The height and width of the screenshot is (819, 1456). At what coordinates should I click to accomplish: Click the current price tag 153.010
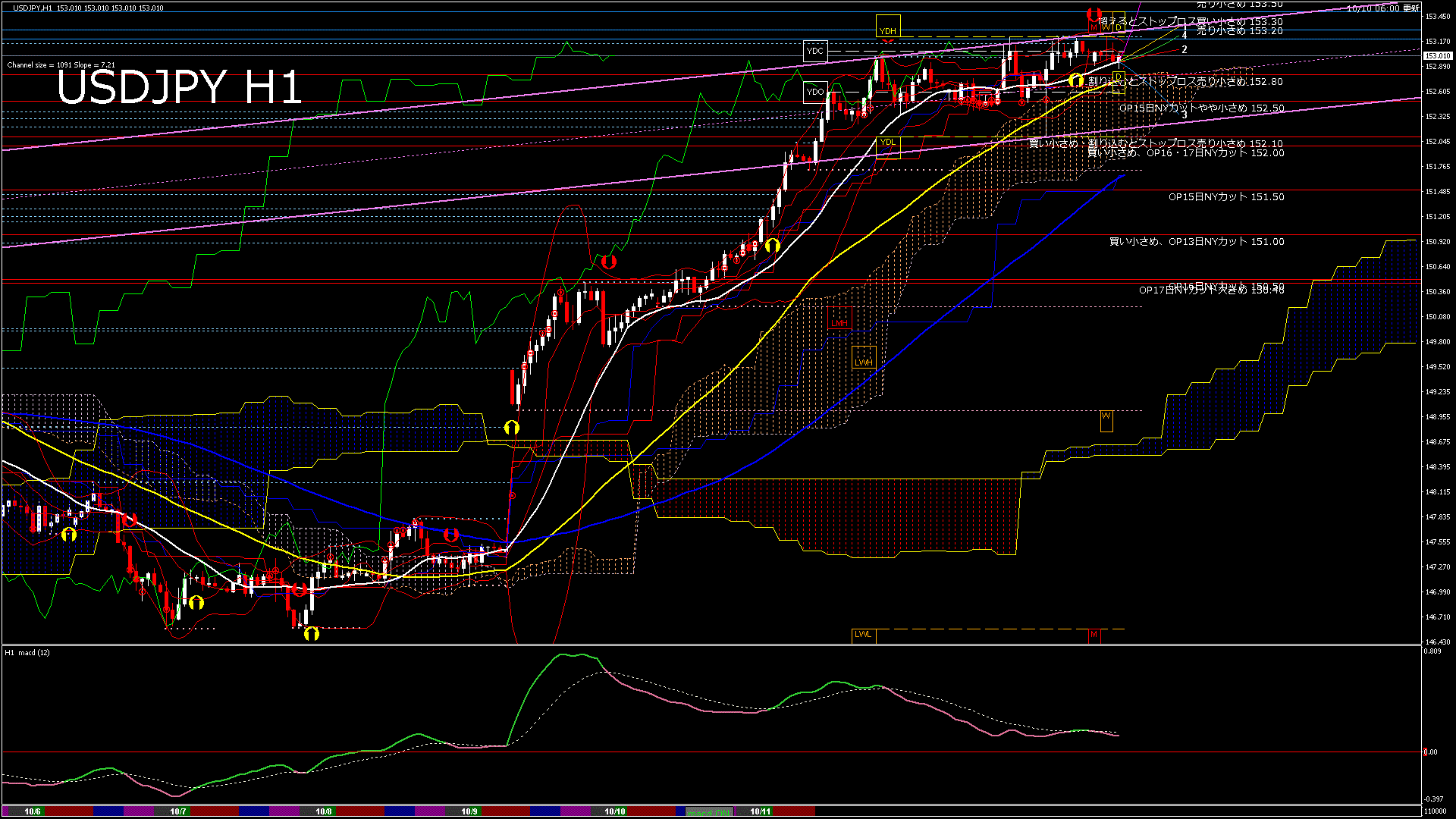1438,55
